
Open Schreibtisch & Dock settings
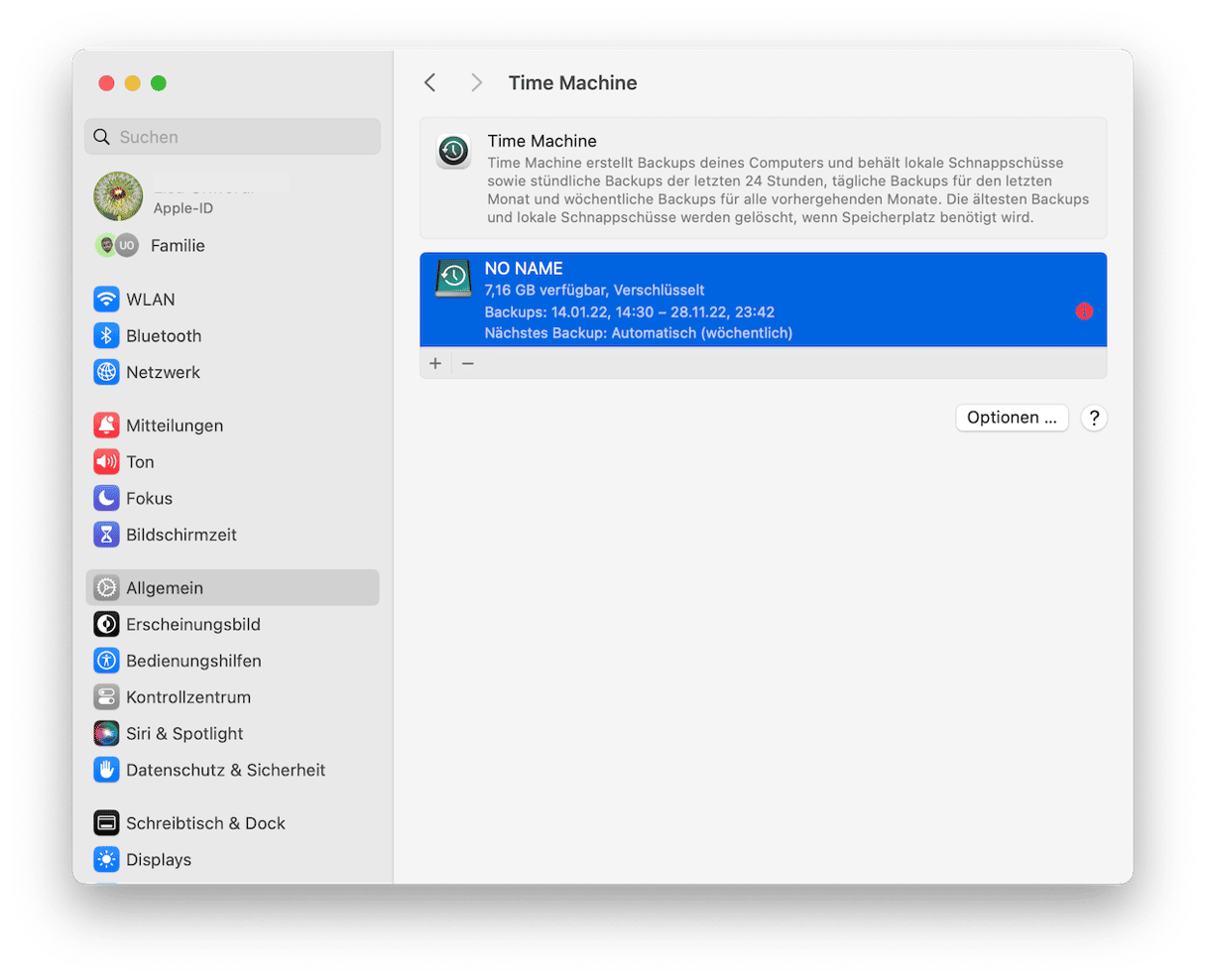pyautogui.click(x=232, y=823)
